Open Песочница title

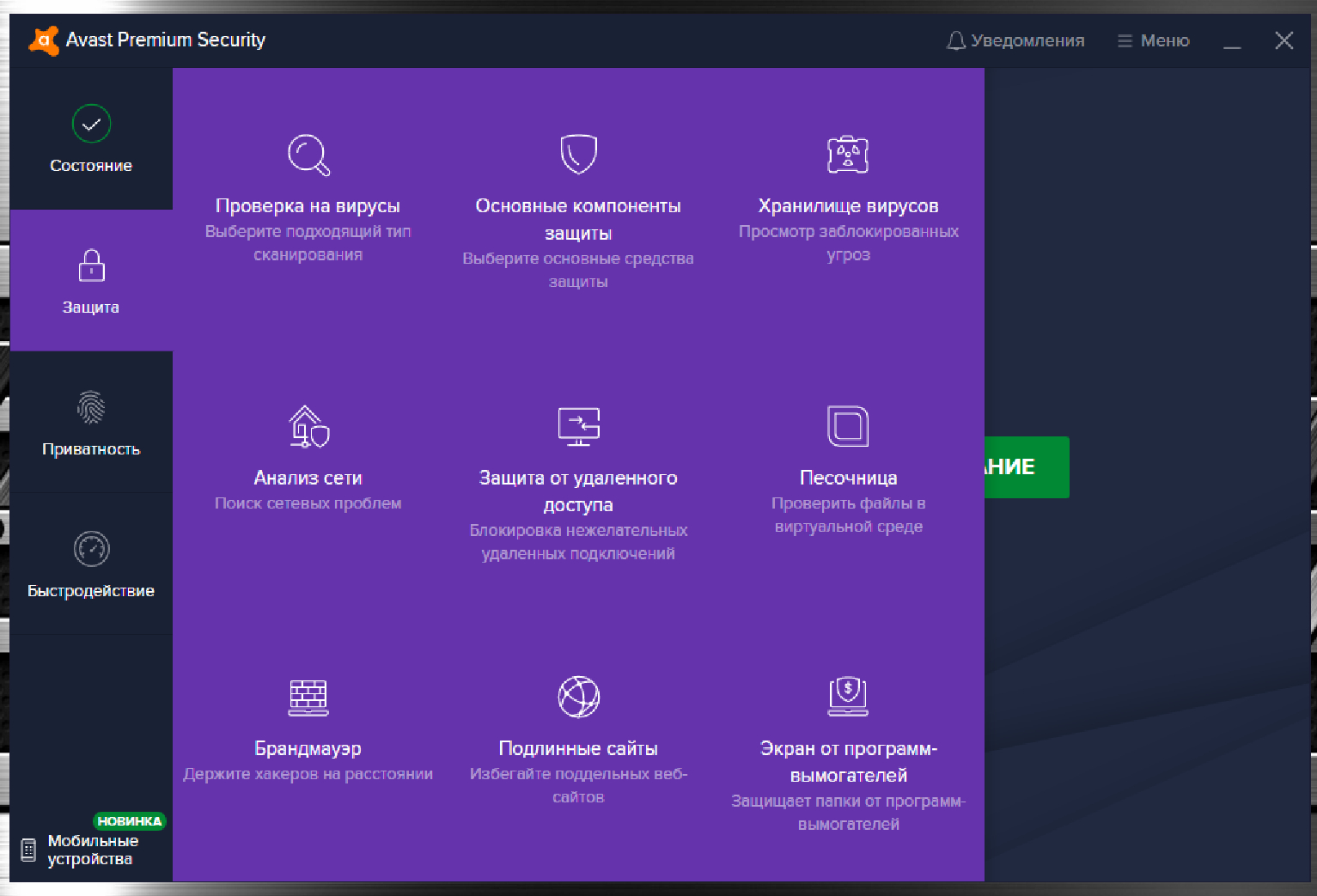tap(848, 478)
